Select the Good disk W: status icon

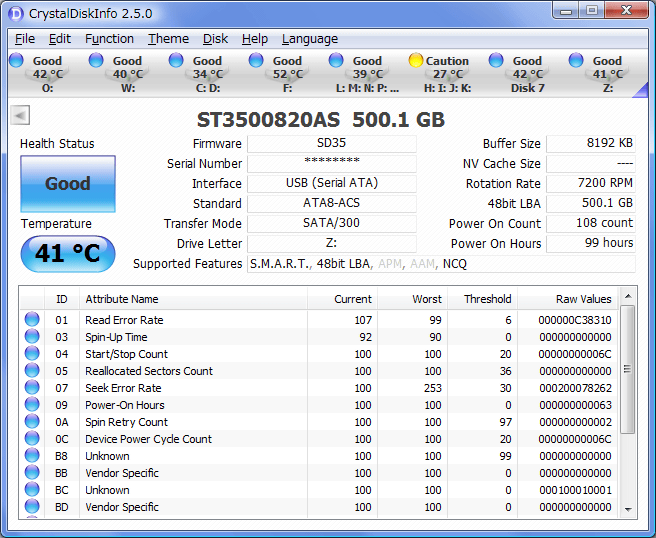pos(96,61)
